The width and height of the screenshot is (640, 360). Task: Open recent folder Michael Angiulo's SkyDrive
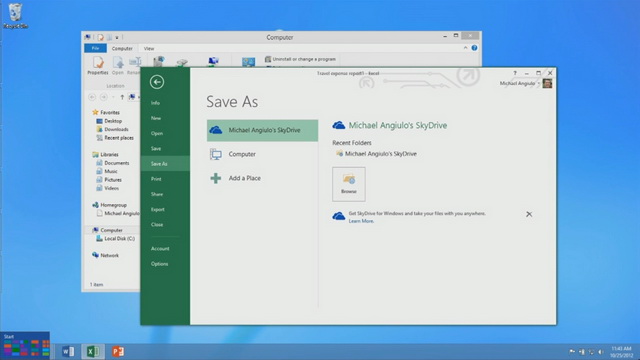click(x=376, y=154)
